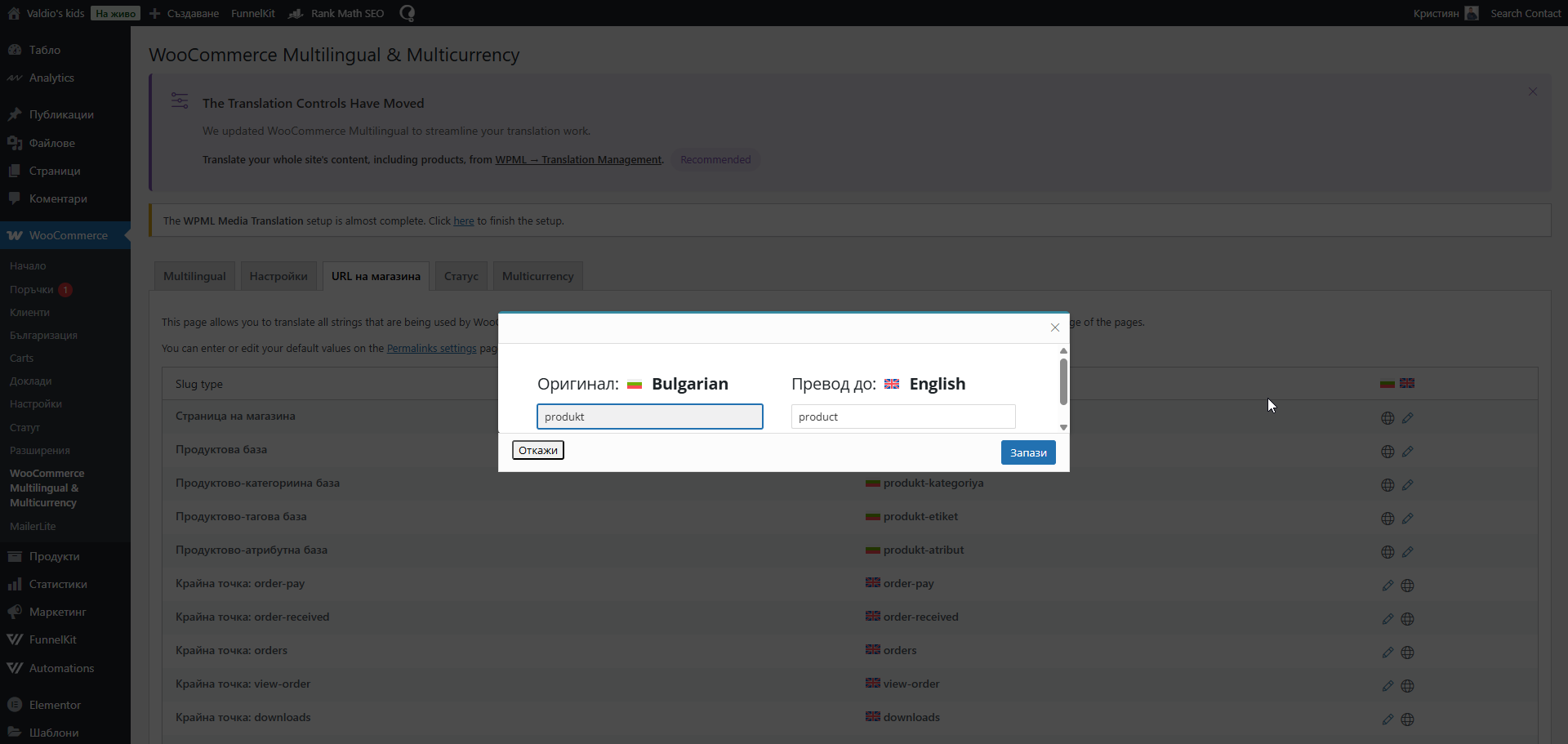Select the URL на магазина tab
The width and height of the screenshot is (1568, 744).
[376, 276]
